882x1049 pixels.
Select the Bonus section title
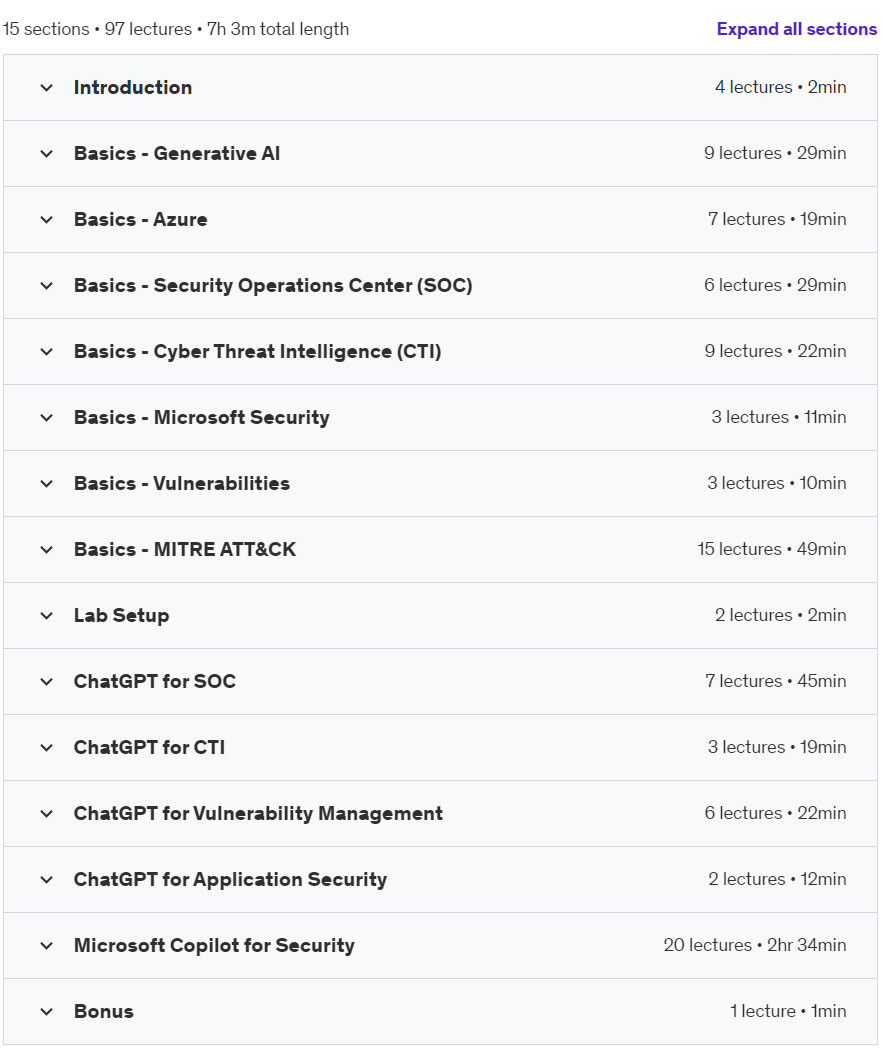pyautogui.click(x=104, y=1012)
